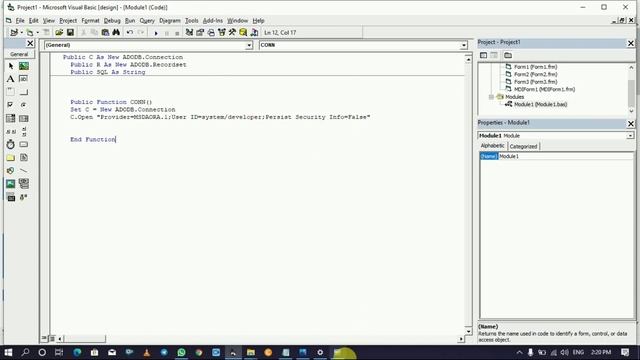
Task: Click the code window horizontal scrollbar thumb
Action: (84, 339)
